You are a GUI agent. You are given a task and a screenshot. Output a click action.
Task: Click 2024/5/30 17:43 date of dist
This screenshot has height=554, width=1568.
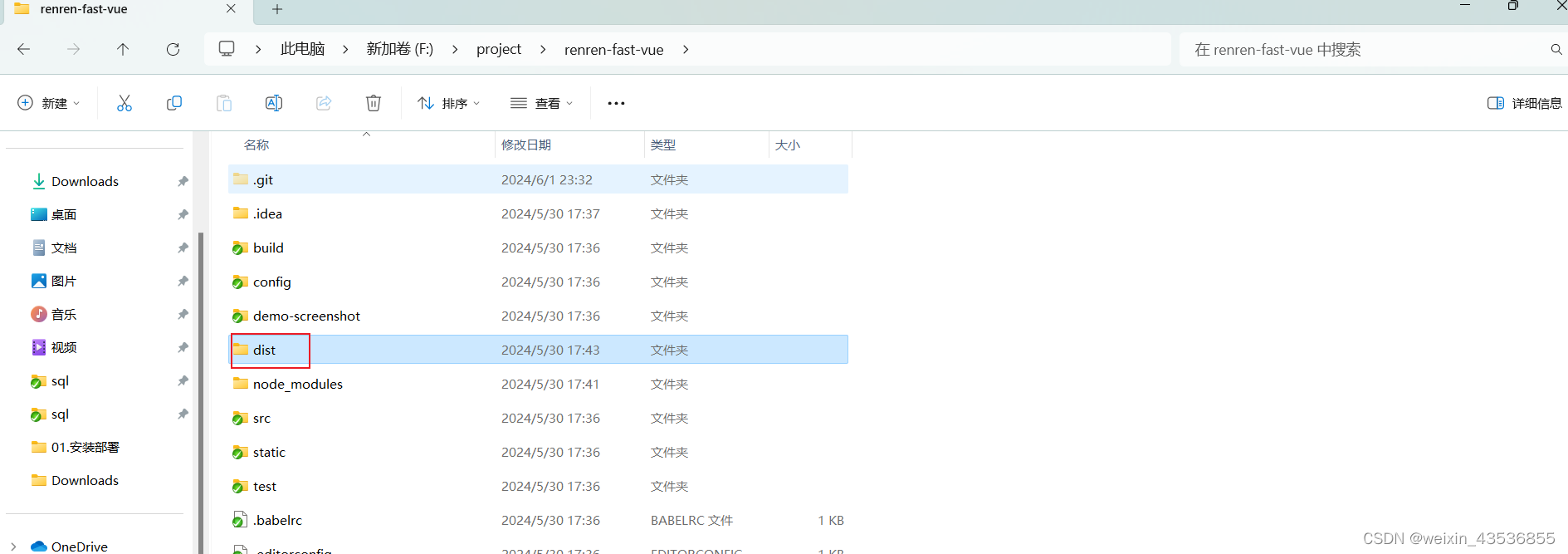tap(550, 350)
